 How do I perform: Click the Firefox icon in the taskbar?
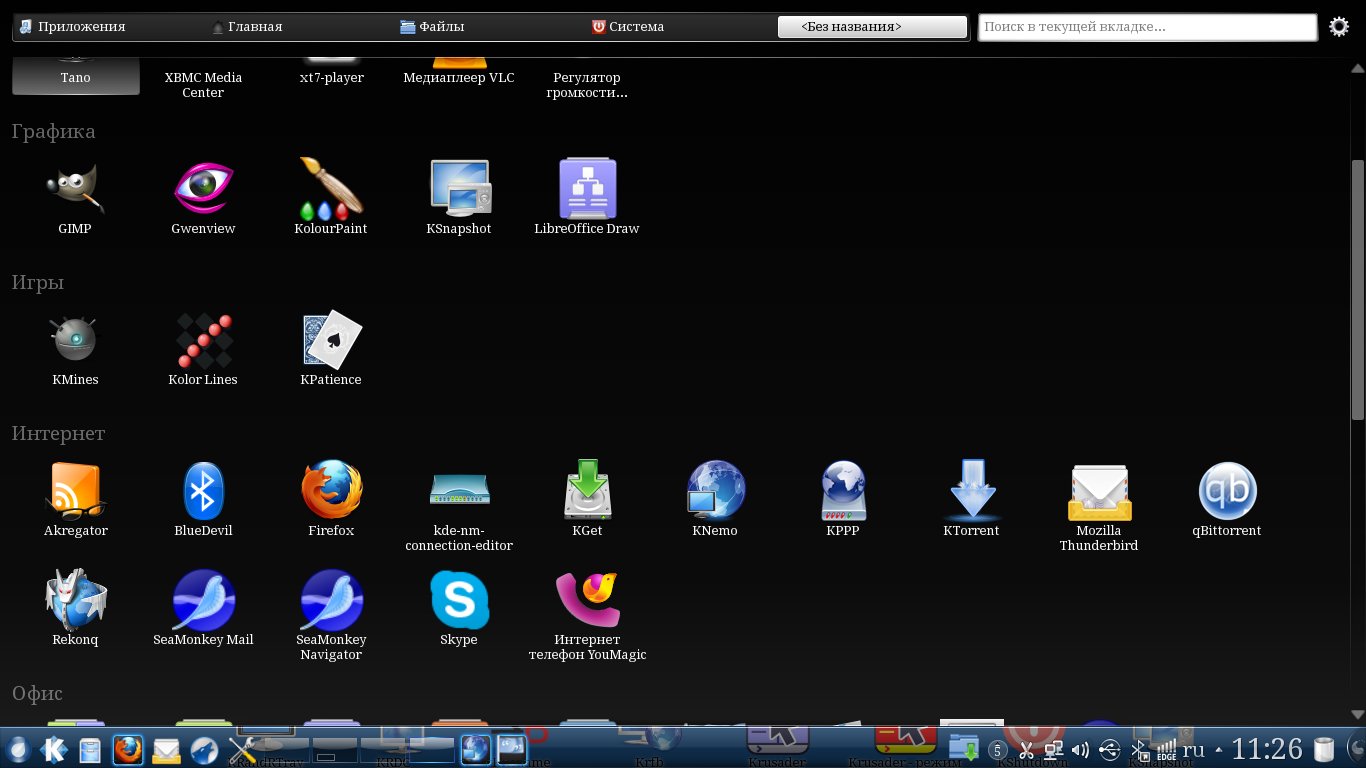click(127, 749)
